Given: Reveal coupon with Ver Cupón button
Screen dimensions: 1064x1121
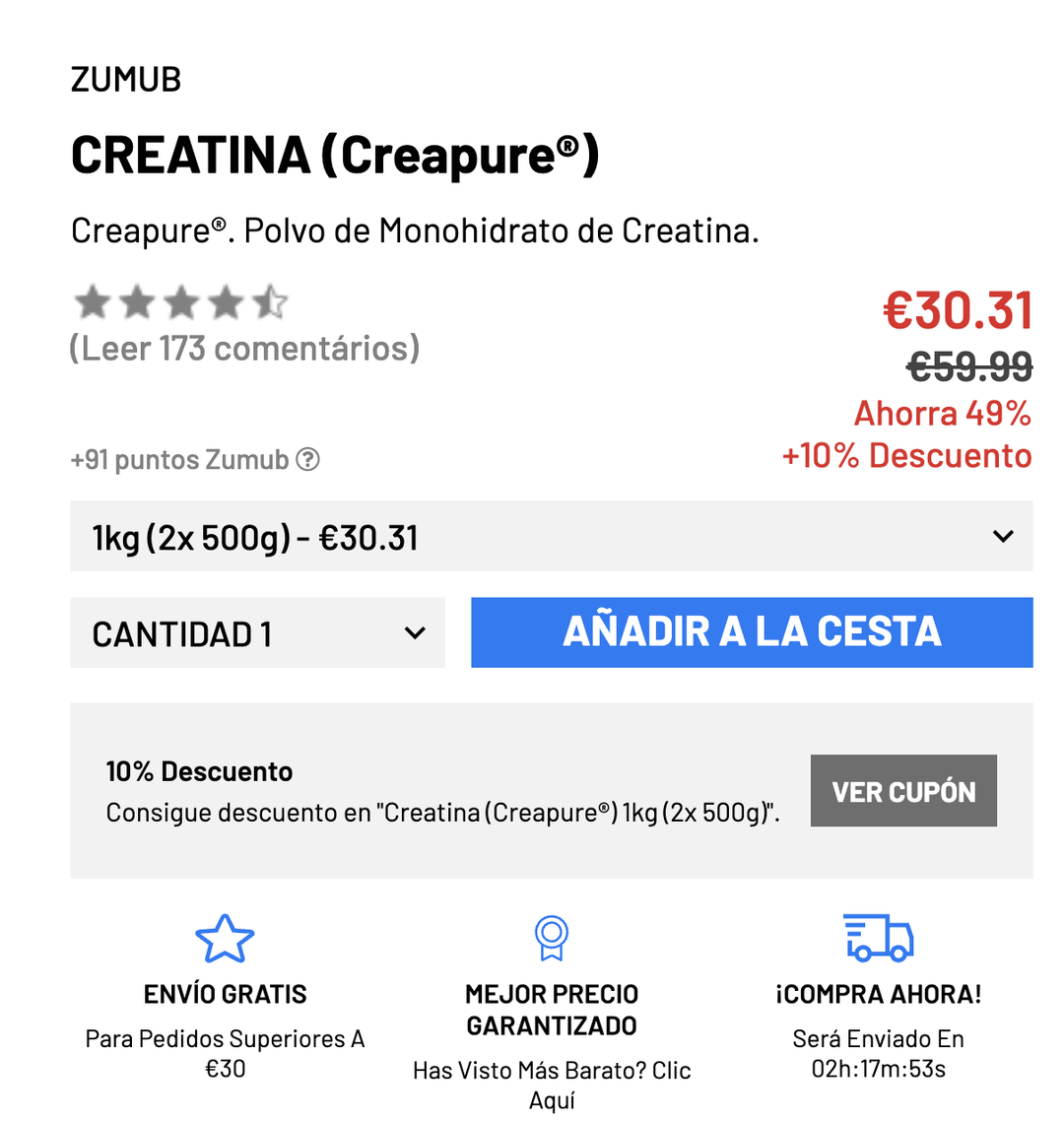Looking at the screenshot, I should coord(903,791).
